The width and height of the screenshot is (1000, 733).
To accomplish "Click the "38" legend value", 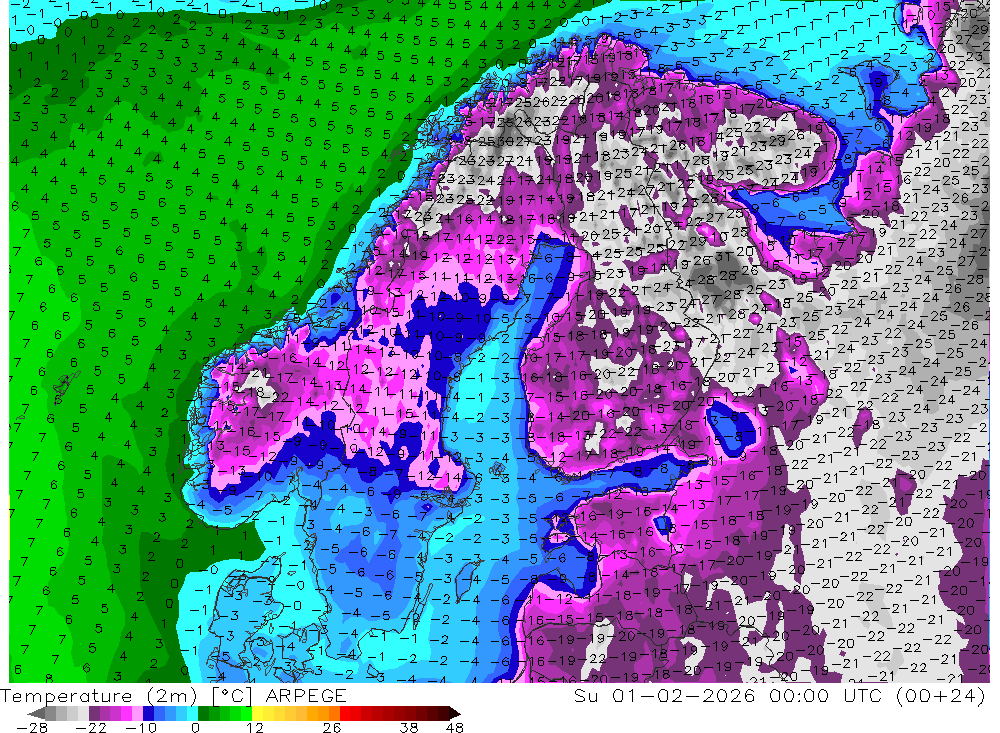I will [409, 728].
